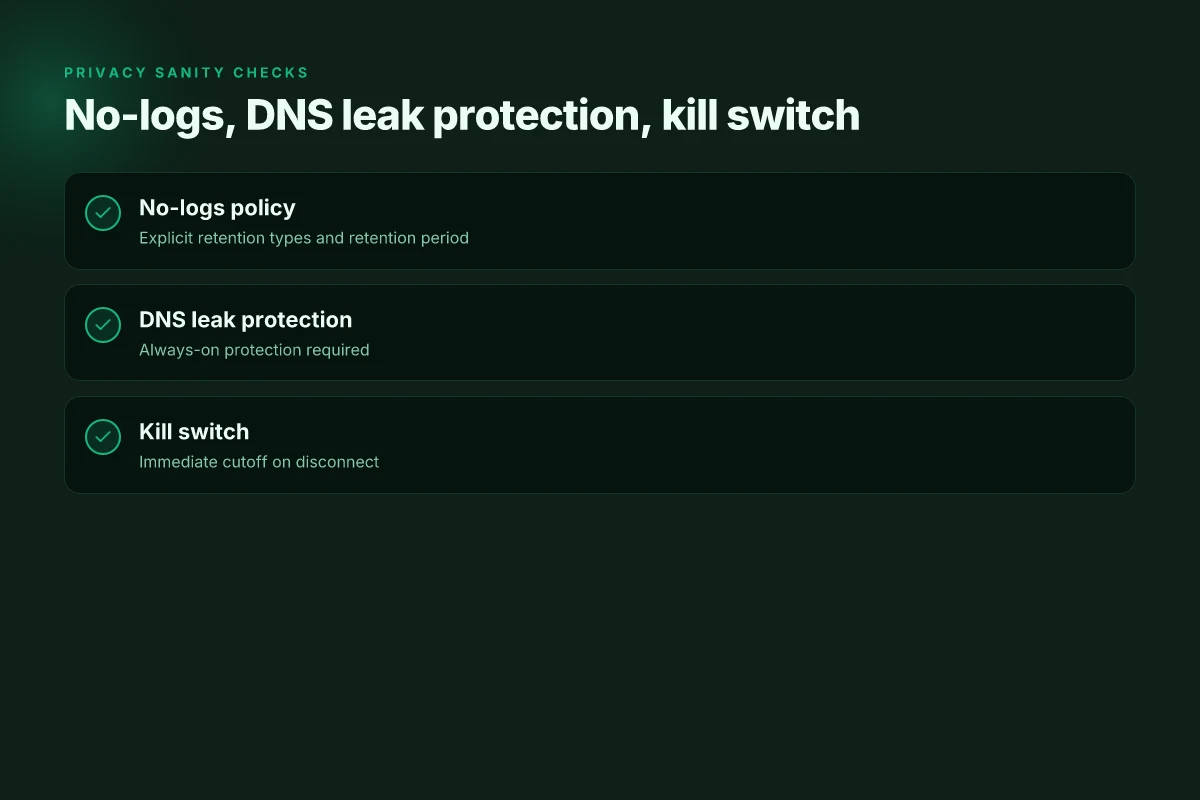Select the 'No-logs policy' card title
Viewport: 1200px width, 800px height.
(x=217, y=208)
